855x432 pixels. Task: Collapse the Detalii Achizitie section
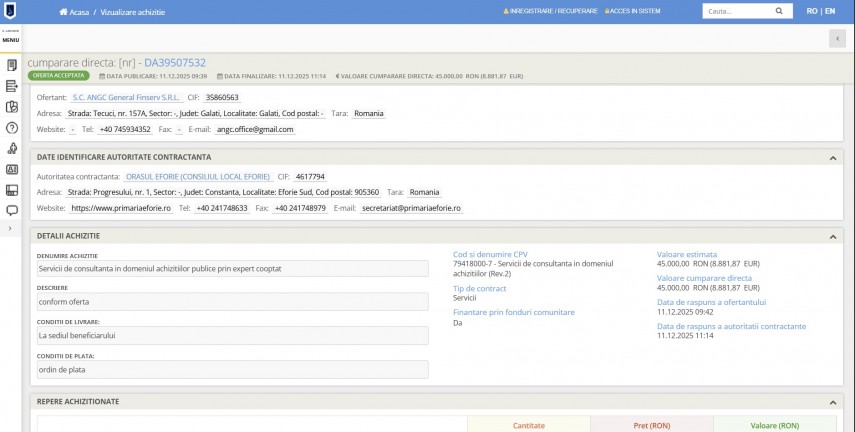pyautogui.click(x=833, y=236)
